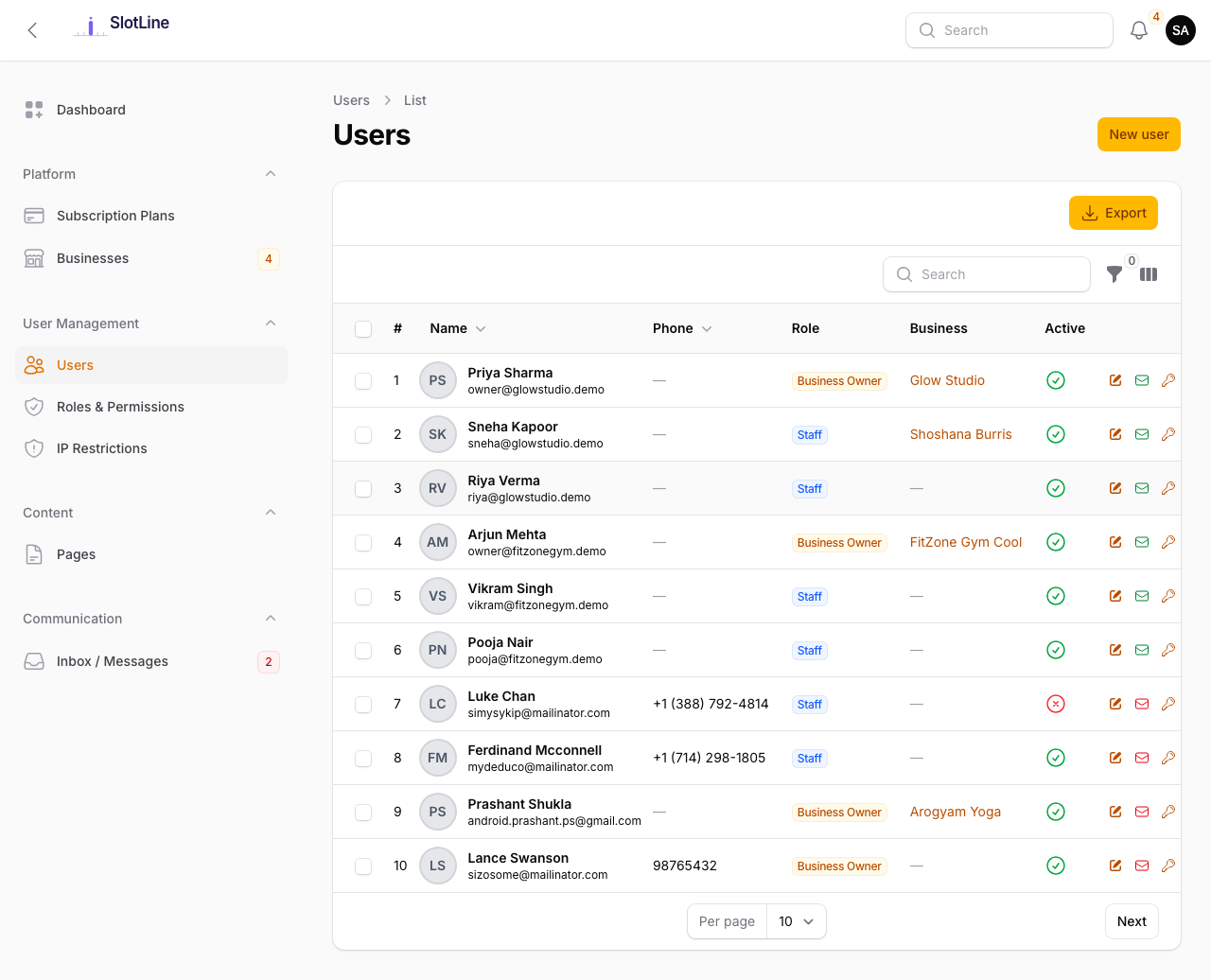The image size is (1211, 980).
Task: Click edit icon in Luke Chan row
Action: coord(1115,704)
